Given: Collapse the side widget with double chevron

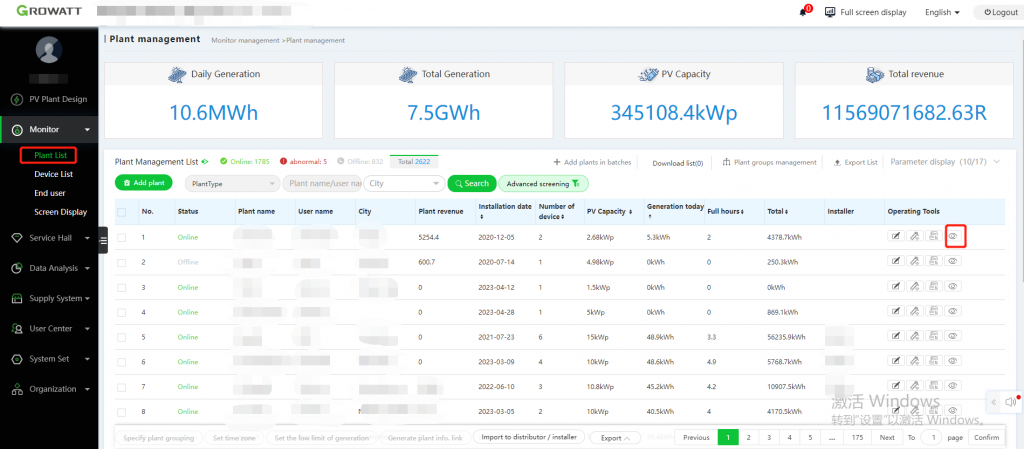Looking at the screenshot, I should [x=995, y=401].
